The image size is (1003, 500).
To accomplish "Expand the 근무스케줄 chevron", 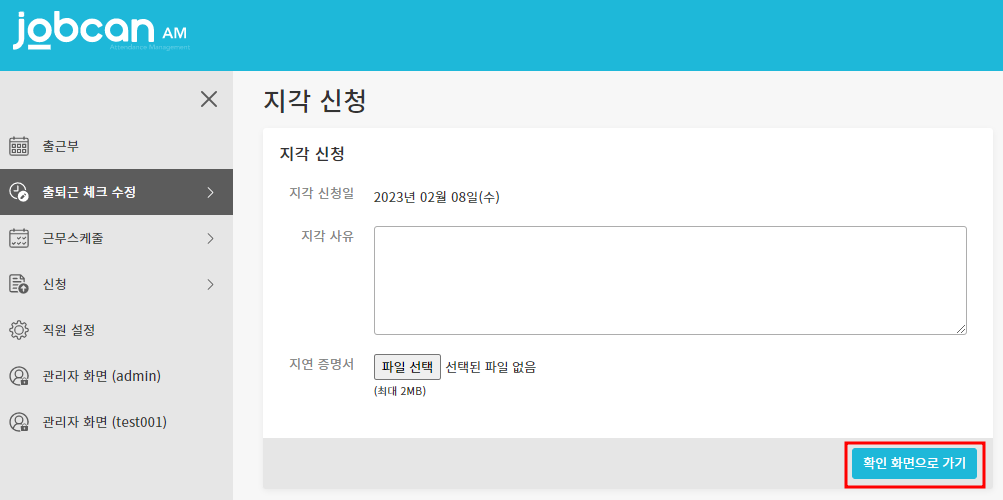I will pyautogui.click(x=210, y=238).
